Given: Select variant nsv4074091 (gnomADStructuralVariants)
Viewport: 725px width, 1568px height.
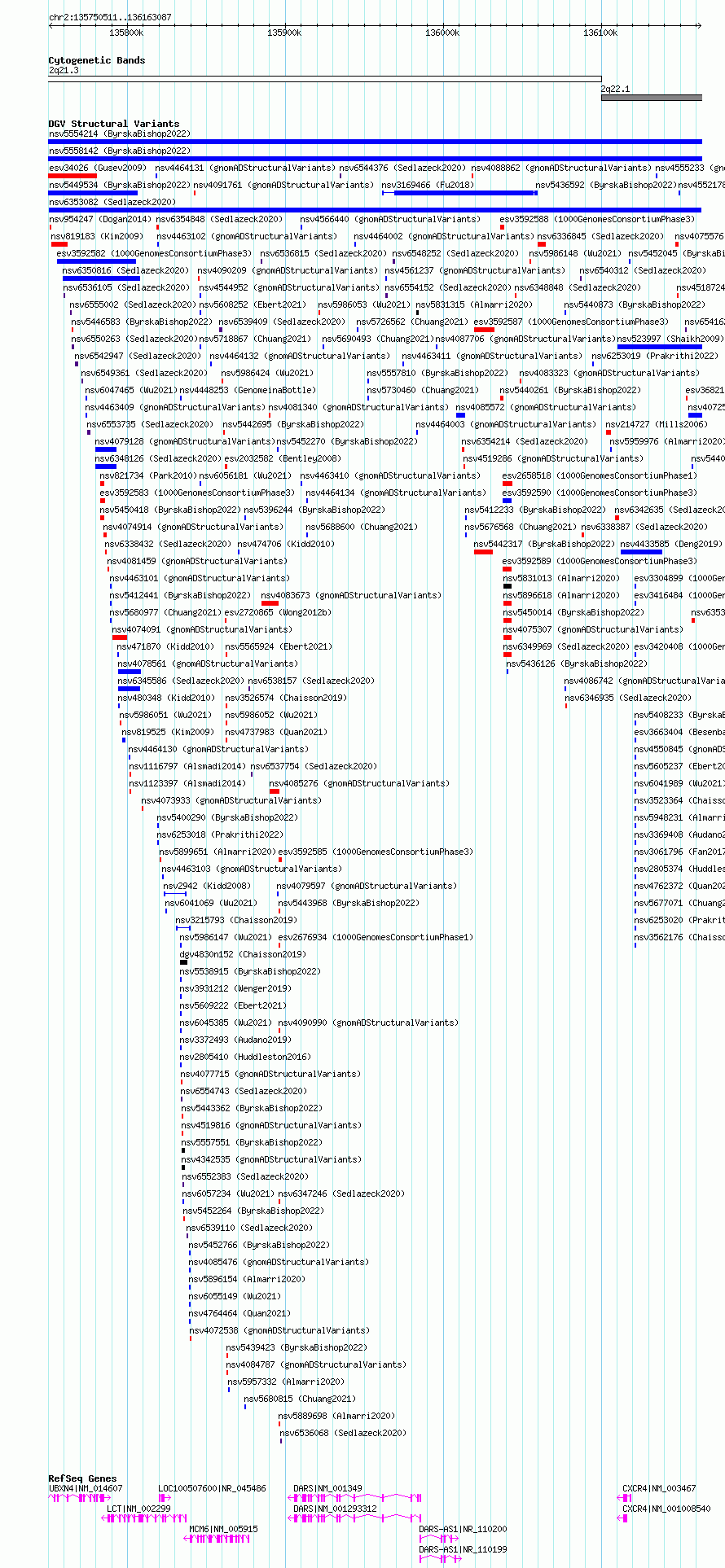Looking at the screenshot, I should (x=120, y=637).
